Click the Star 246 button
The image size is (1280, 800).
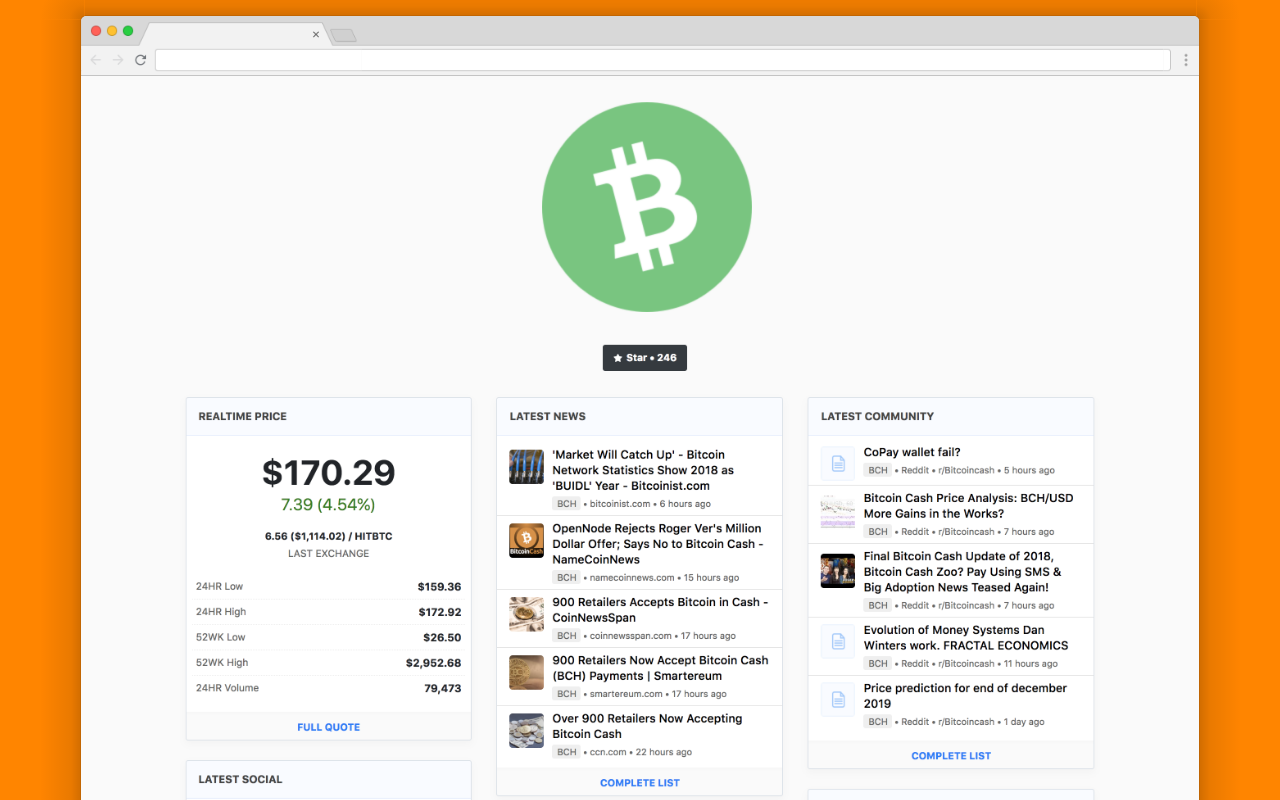click(x=645, y=358)
